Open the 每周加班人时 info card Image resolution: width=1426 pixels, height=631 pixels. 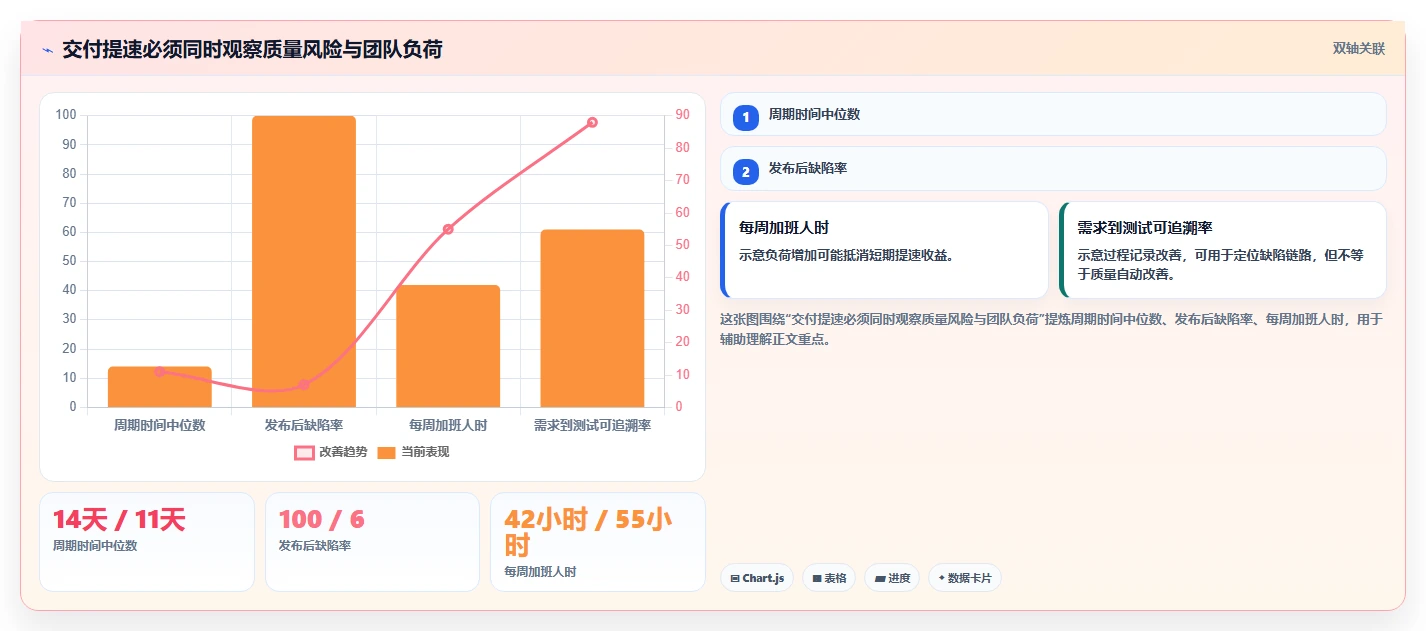coord(884,250)
